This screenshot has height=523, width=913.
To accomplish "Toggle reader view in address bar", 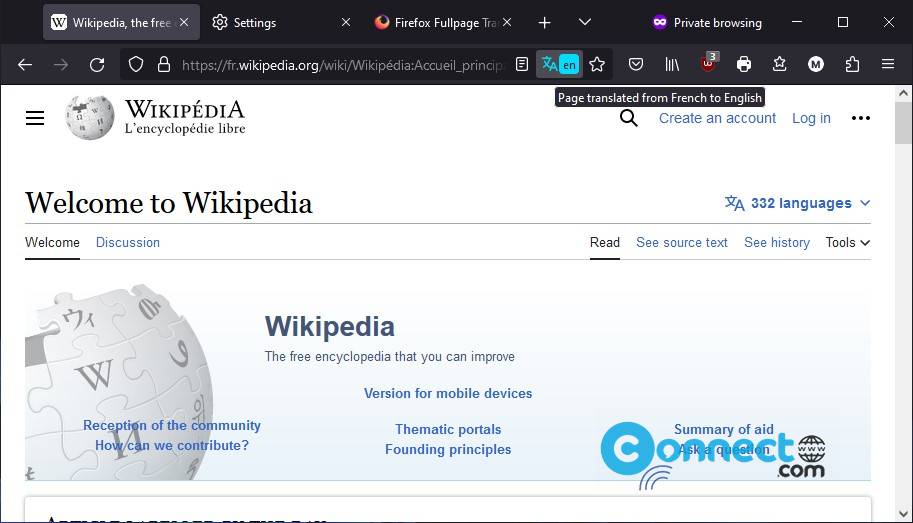I will pyautogui.click(x=522, y=64).
